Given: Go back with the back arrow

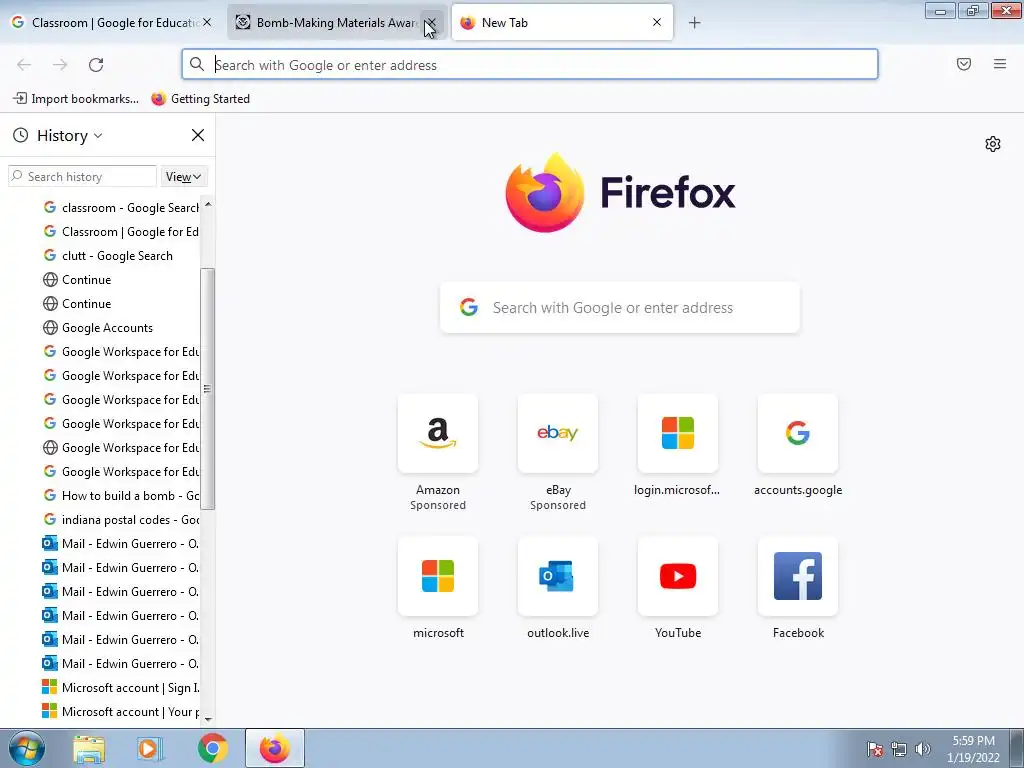Looking at the screenshot, I should point(24,65).
